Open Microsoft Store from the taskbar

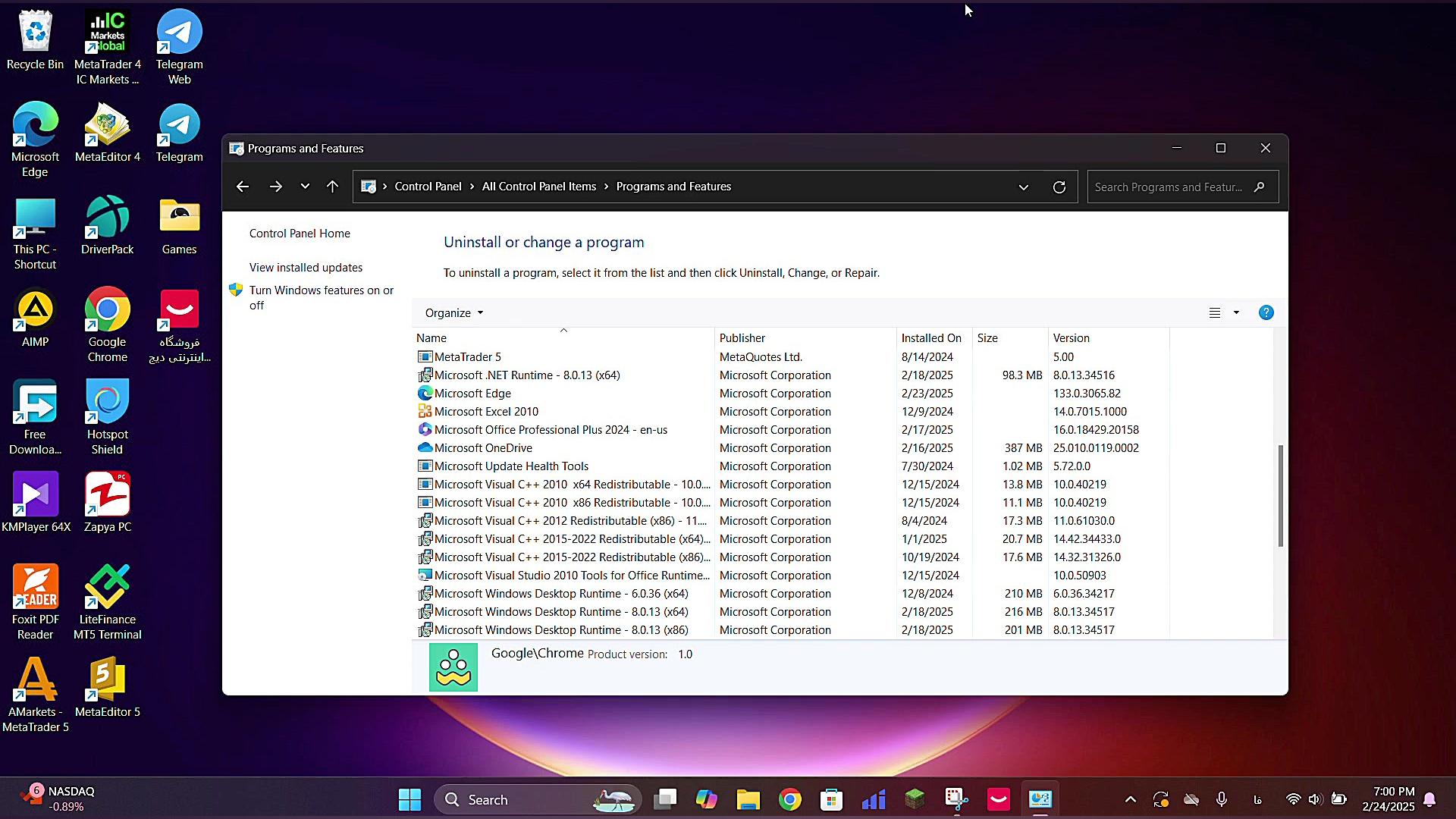(831, 799)
